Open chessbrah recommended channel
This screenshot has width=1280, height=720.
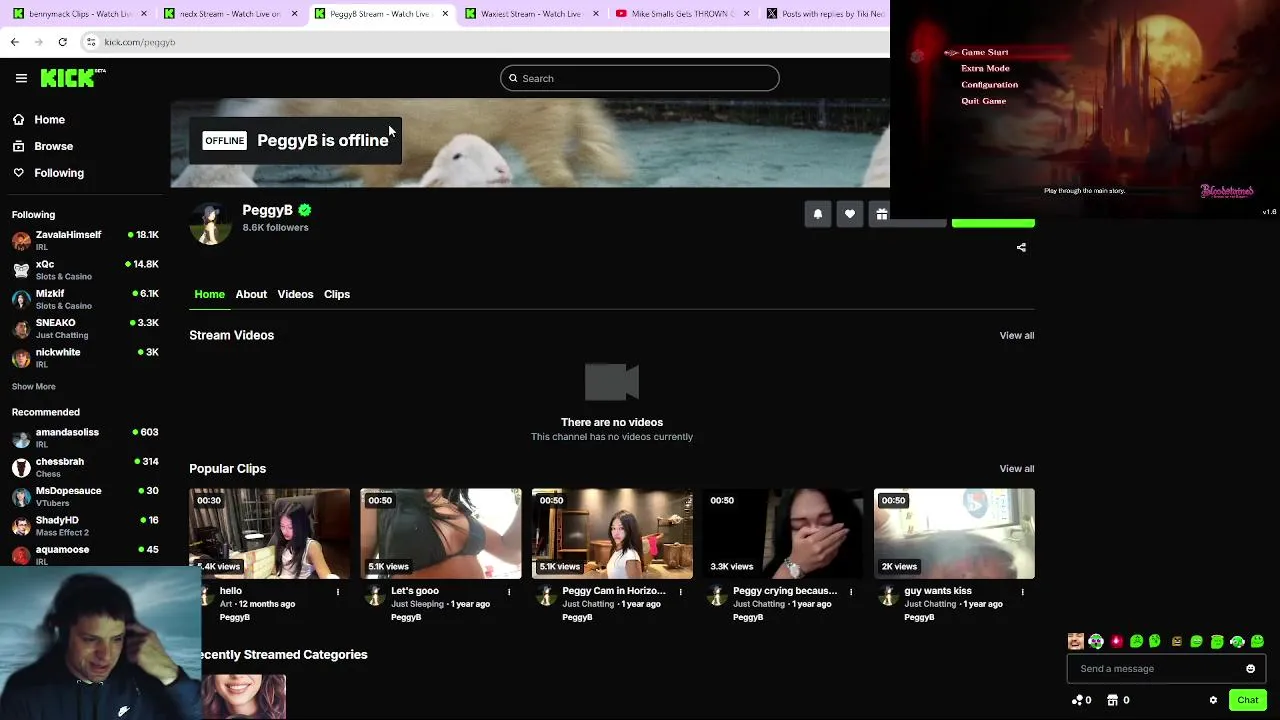tap(85, 467)
